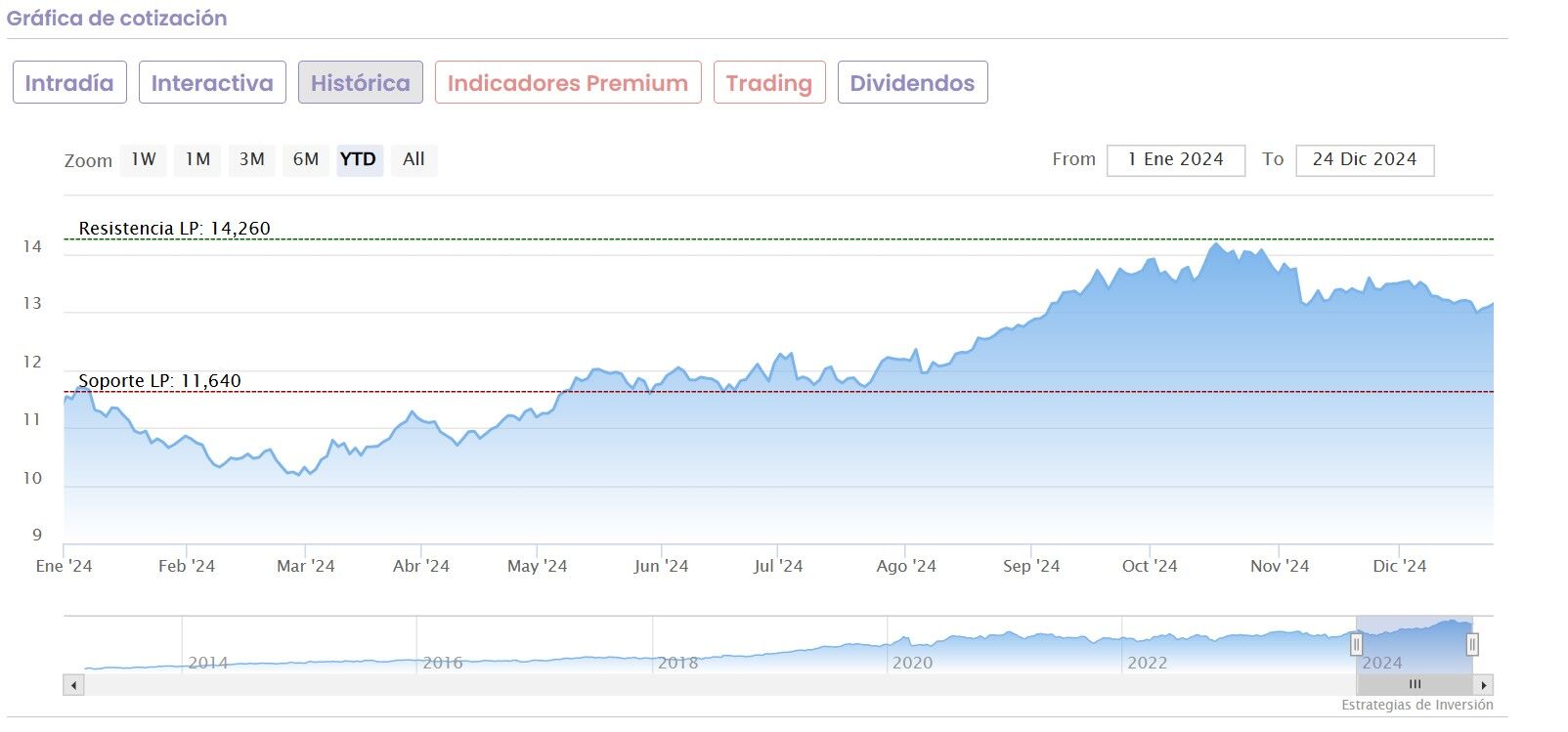Go to the Trading tab

pos(769,83)
